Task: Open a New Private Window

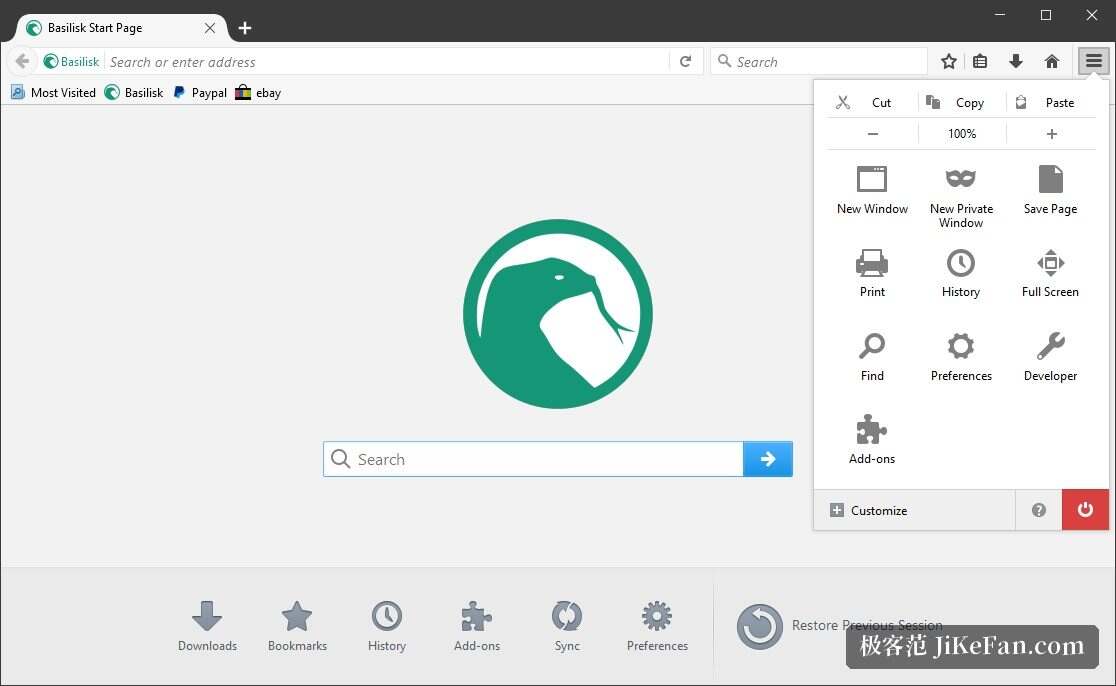Action: tap(961, 196)
